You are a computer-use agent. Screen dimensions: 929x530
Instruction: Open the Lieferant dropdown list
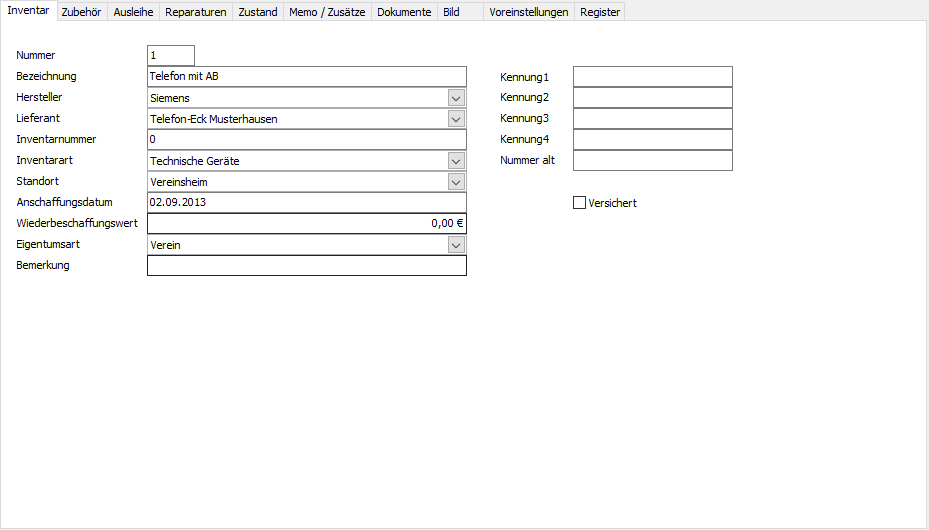pyautogui.click(x=456, y=119)
